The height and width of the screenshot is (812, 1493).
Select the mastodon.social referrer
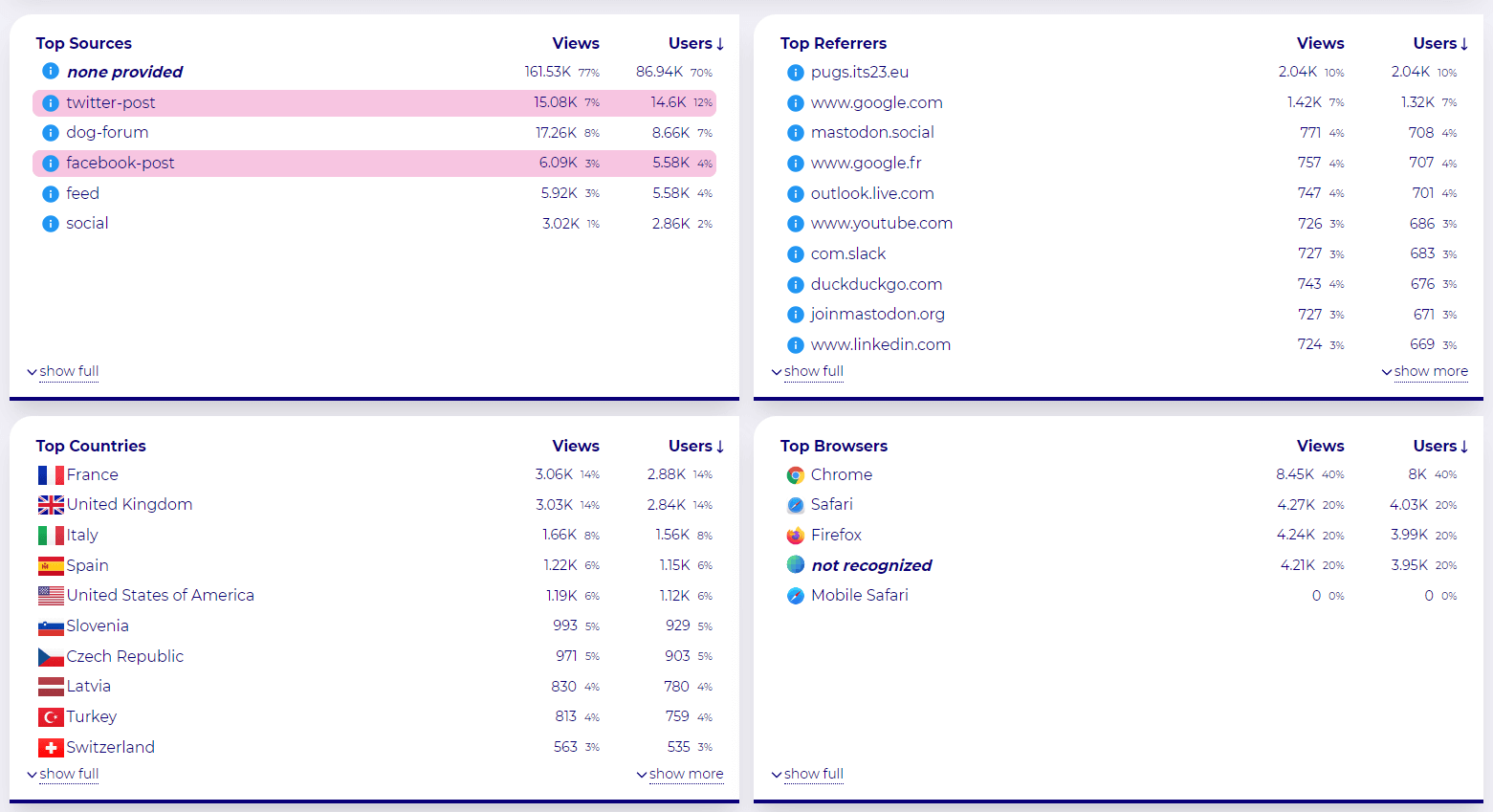pyautogui.click(x=872, y=133)
